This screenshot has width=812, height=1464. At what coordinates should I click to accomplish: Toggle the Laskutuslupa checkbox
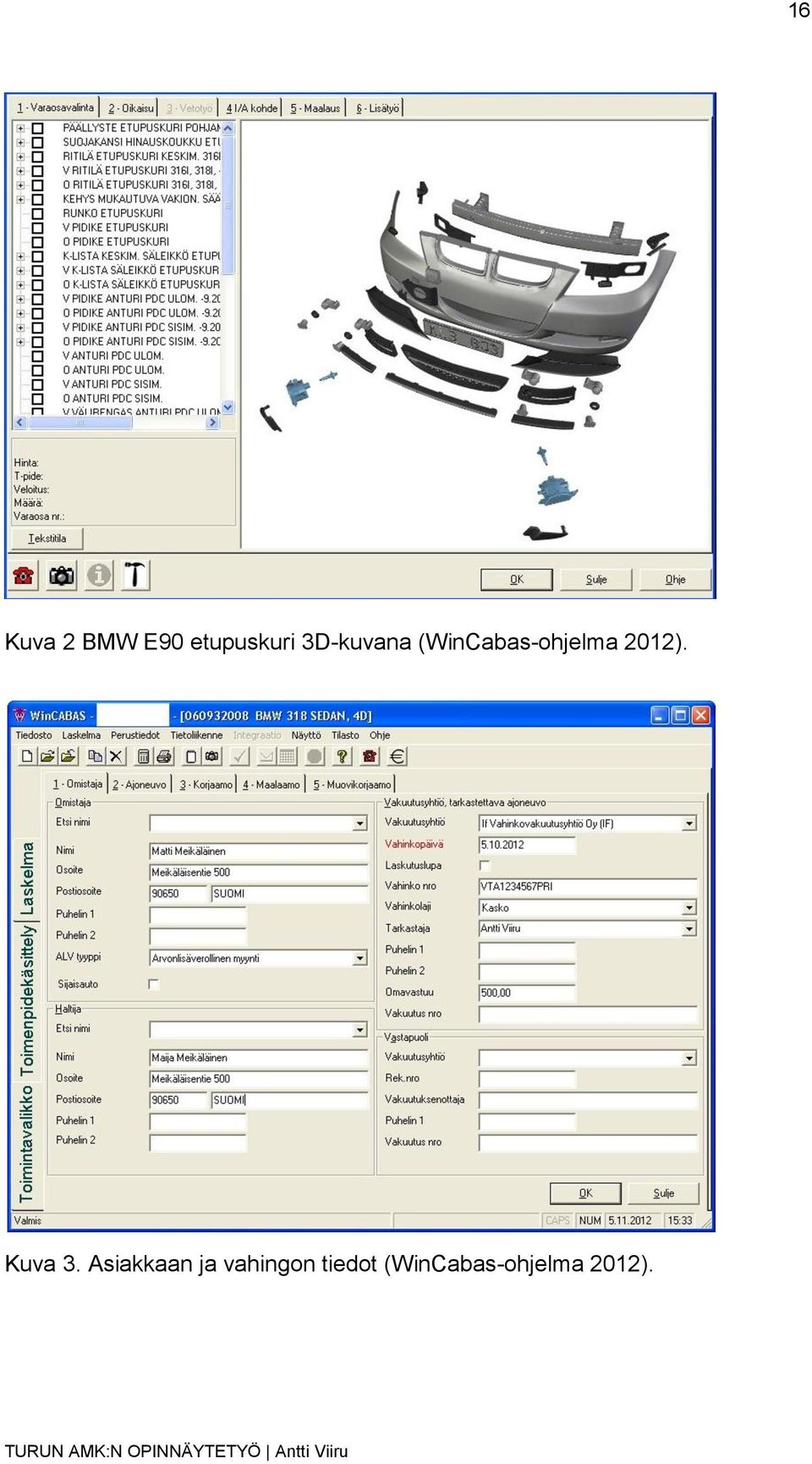pos(485,866)
